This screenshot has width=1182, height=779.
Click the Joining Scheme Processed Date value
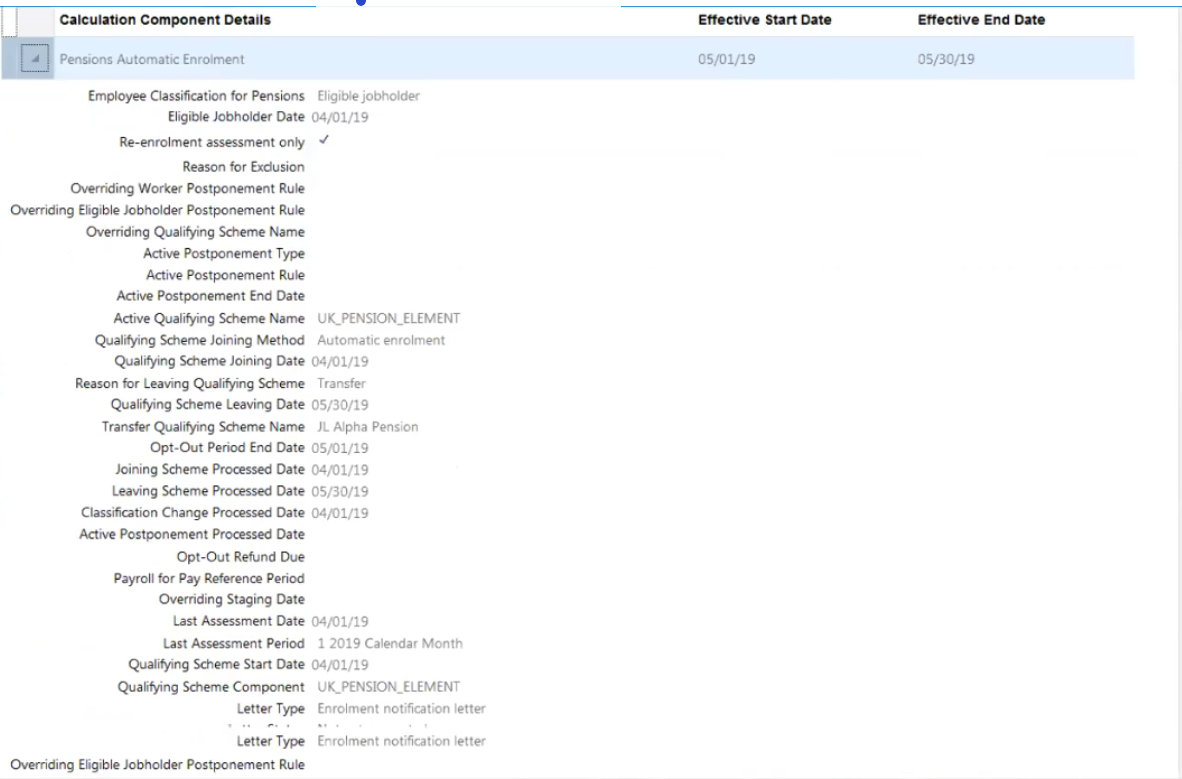tap(340, 470)
